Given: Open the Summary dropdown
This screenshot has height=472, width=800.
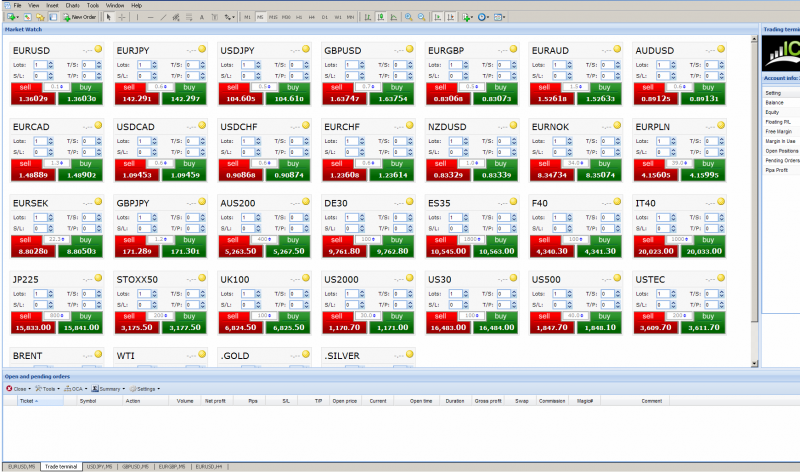Looking at the screenshot, I should click(x=109, y=389).
